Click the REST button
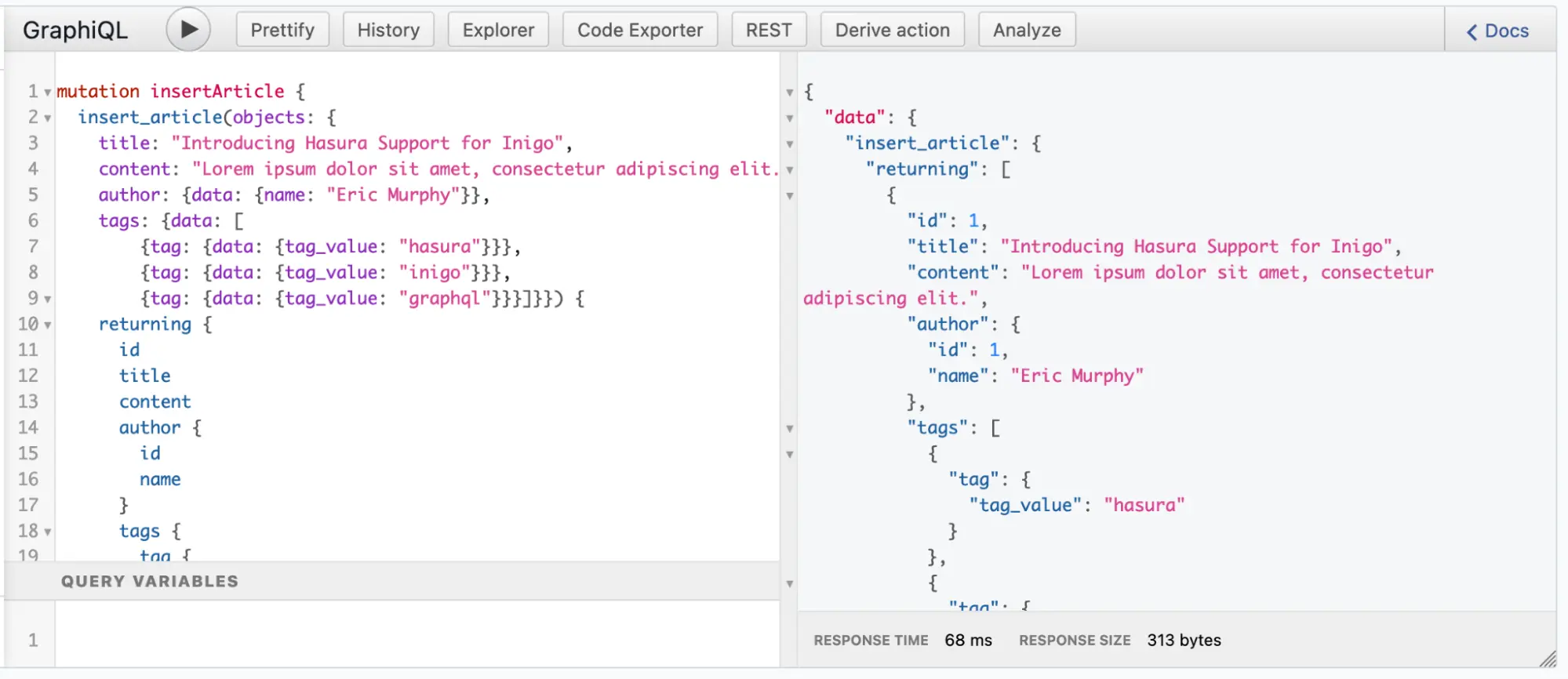1568x679 pixels. pyautogui.click(x=769, y=30)
